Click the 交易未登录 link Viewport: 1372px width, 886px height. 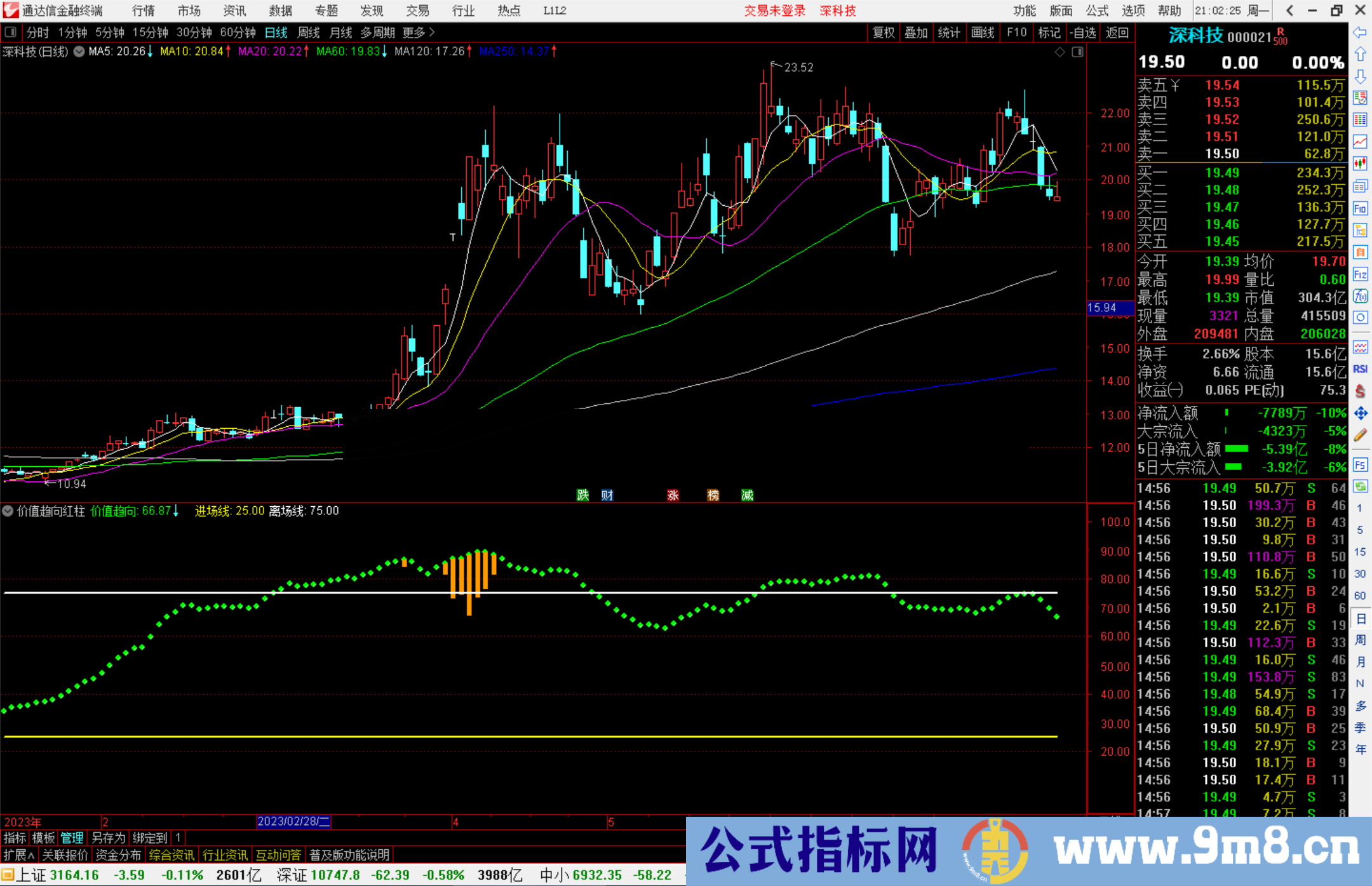click(774, 11)
